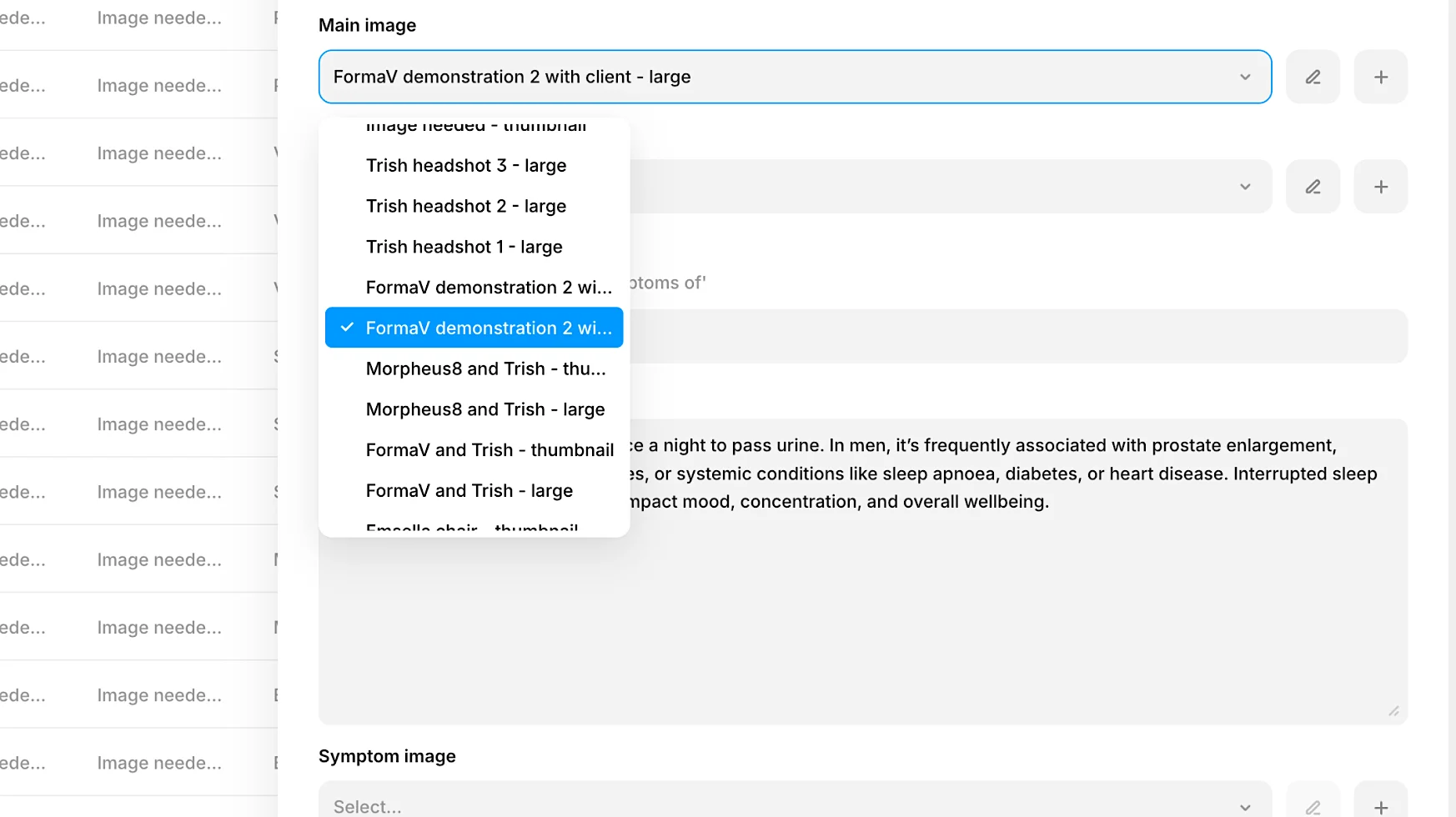
Task: Click the checkmark on the selected dropdown option
Action: [346, 328]
